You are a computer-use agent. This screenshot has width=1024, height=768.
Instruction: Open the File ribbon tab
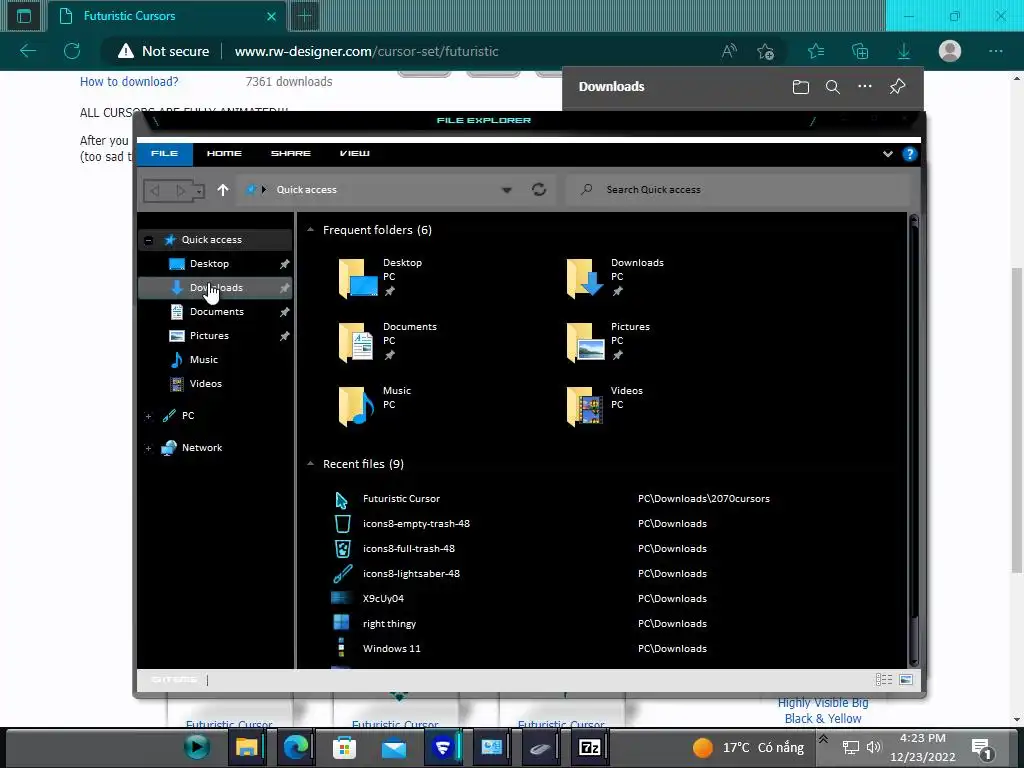click(x=165, y=153)
